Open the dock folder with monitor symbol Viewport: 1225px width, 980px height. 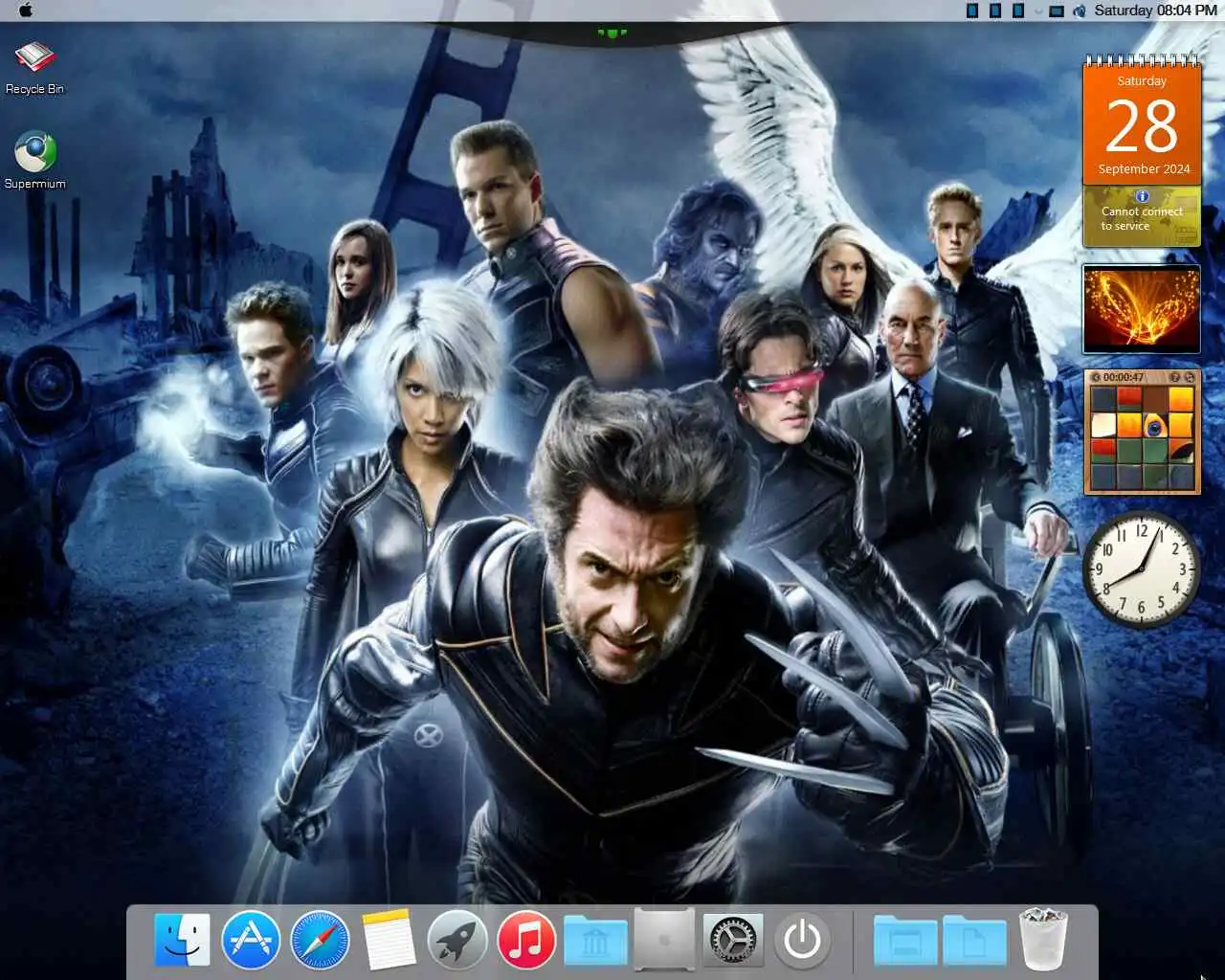(905, 940)
